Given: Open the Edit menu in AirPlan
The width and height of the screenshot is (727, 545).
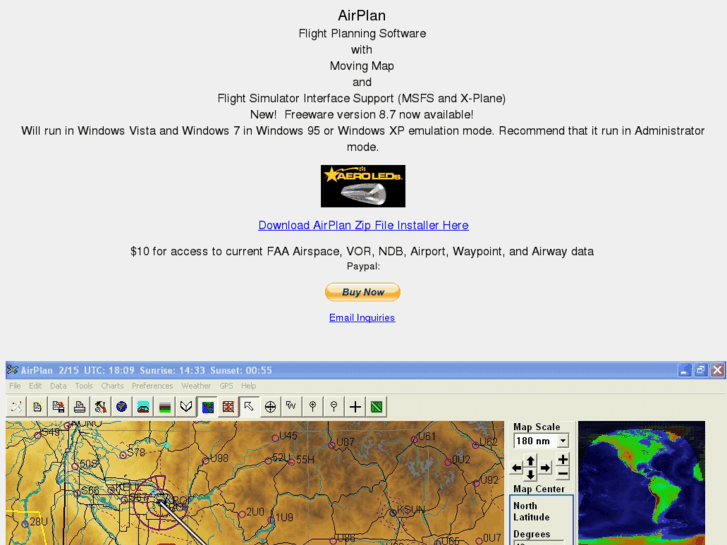Looking at the screenshot, I should coord(35,386).
